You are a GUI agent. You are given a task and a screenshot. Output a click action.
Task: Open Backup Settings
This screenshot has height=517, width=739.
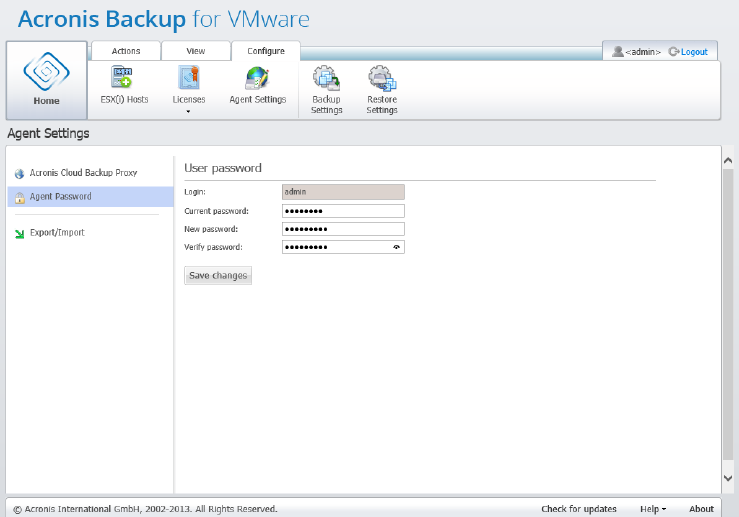pyautogui.click(x=326, y=90)
